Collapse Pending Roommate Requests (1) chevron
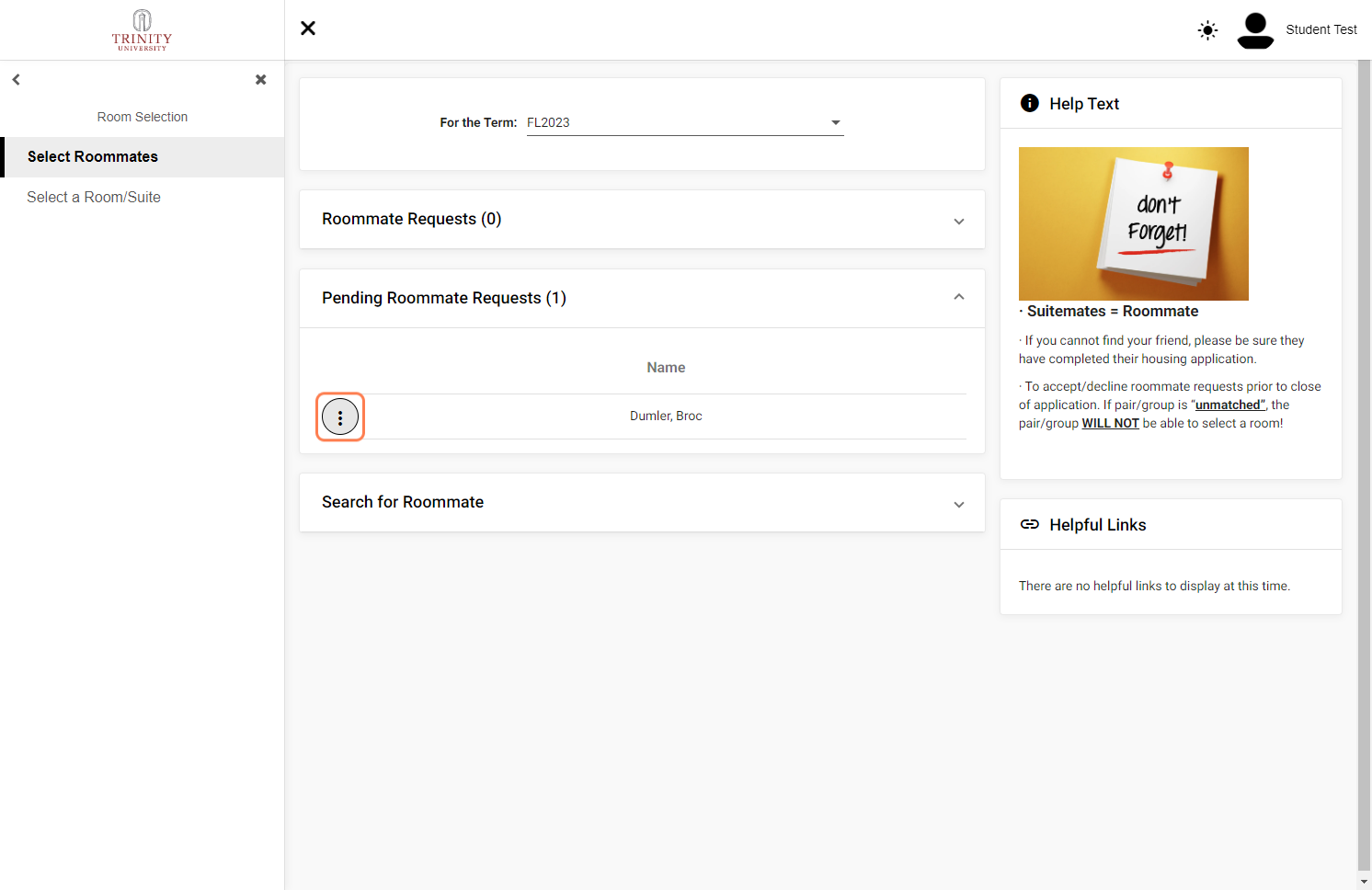Screen dimensions: 1372x890 point(959,297)
